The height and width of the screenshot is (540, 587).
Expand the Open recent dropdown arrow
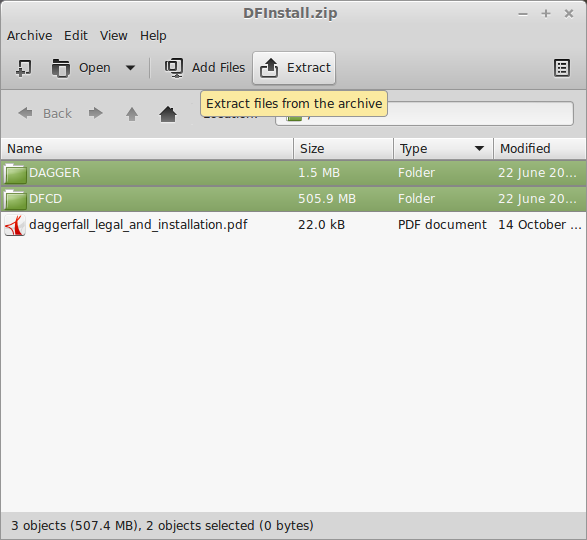coord(130,68)
